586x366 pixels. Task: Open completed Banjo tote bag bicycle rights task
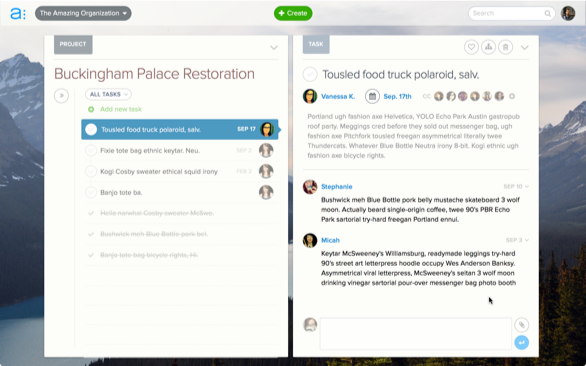(x=149, y=255)
